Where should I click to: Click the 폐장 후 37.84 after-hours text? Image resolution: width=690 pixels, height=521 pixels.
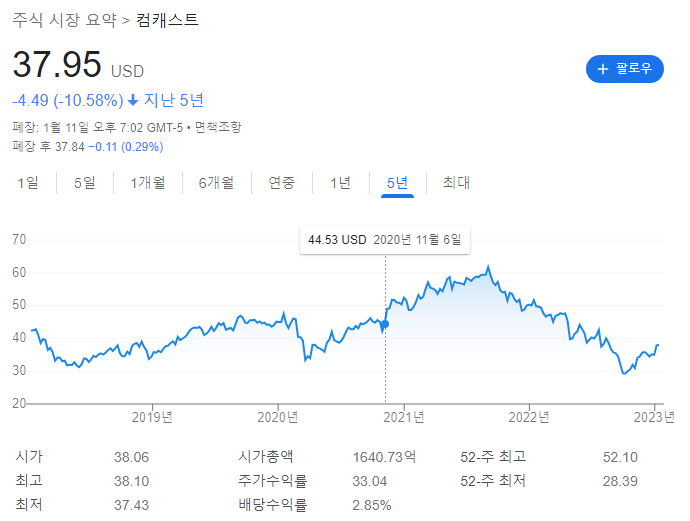click(x=48, y=147)
